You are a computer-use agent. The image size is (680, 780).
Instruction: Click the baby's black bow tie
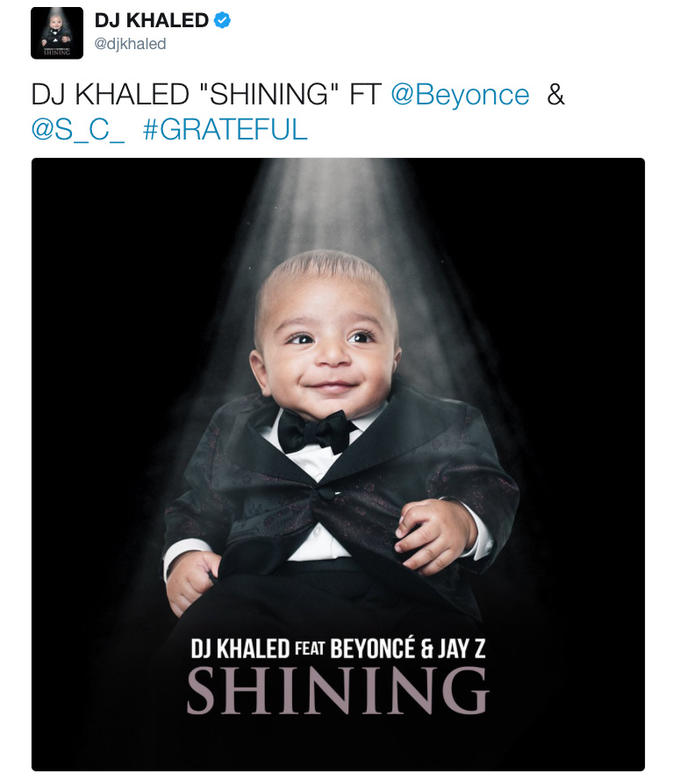pyautogui.click(x=316, y=432)
